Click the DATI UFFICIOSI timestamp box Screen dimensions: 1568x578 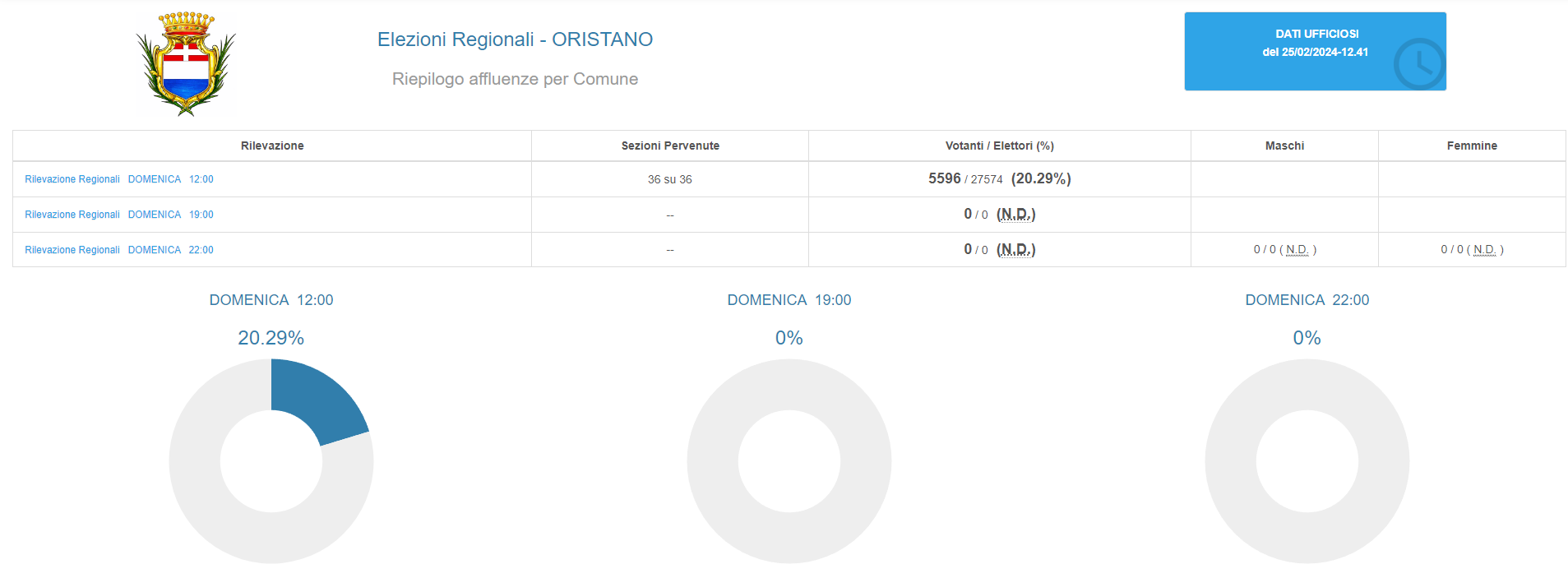click(x=1315, y=51)
